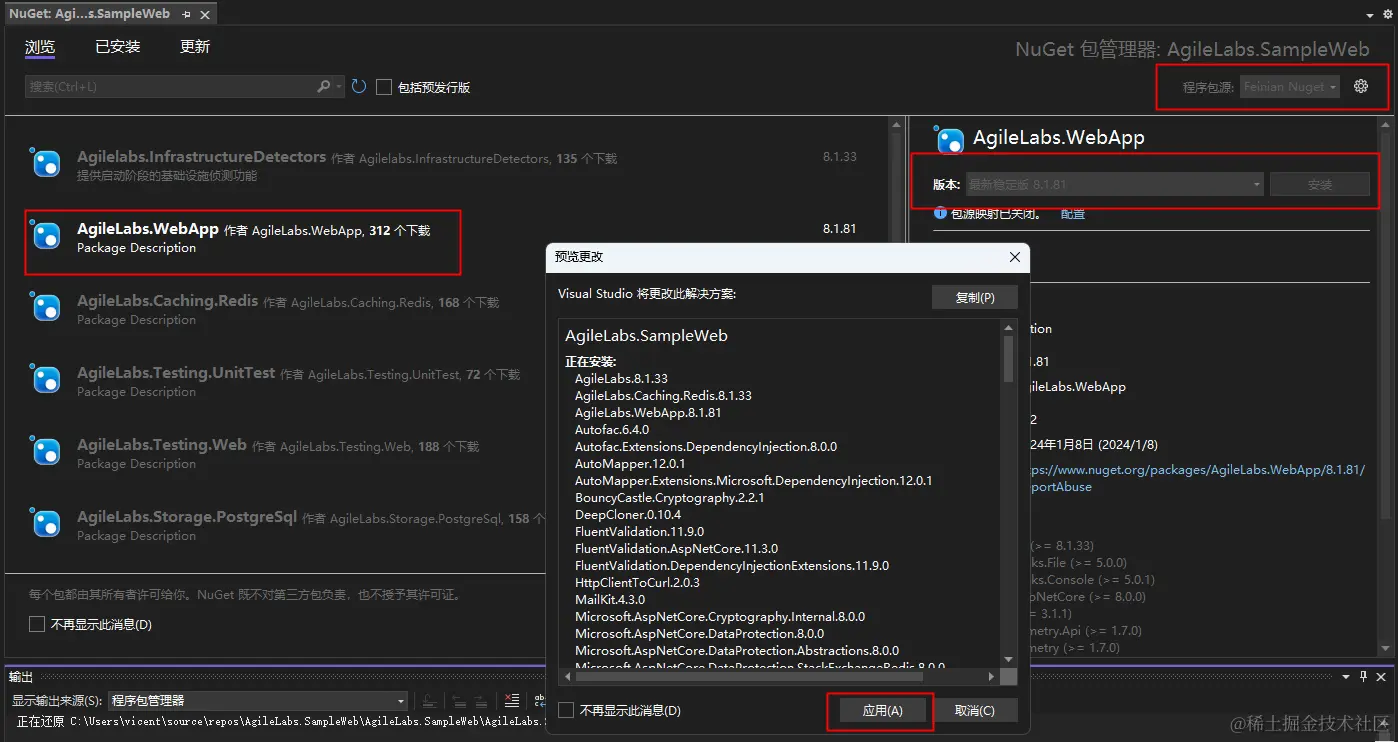Screen dimensions: 1398x742
Task: Click the AgileLabs.WebApp package icon in list
Action: click(x=46, y=235)
